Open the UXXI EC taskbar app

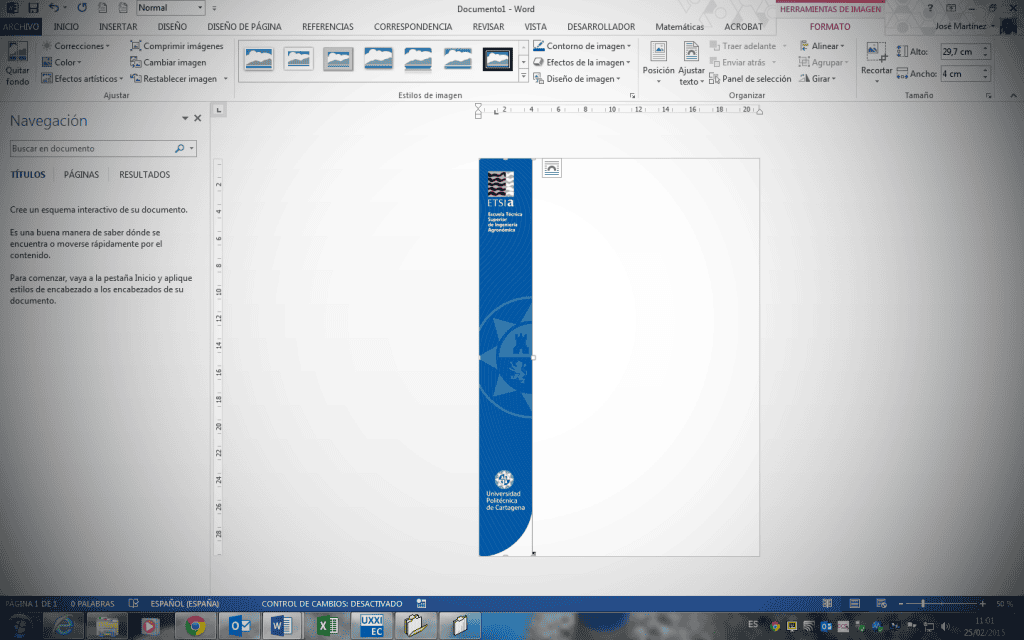(x=372, y=626)
